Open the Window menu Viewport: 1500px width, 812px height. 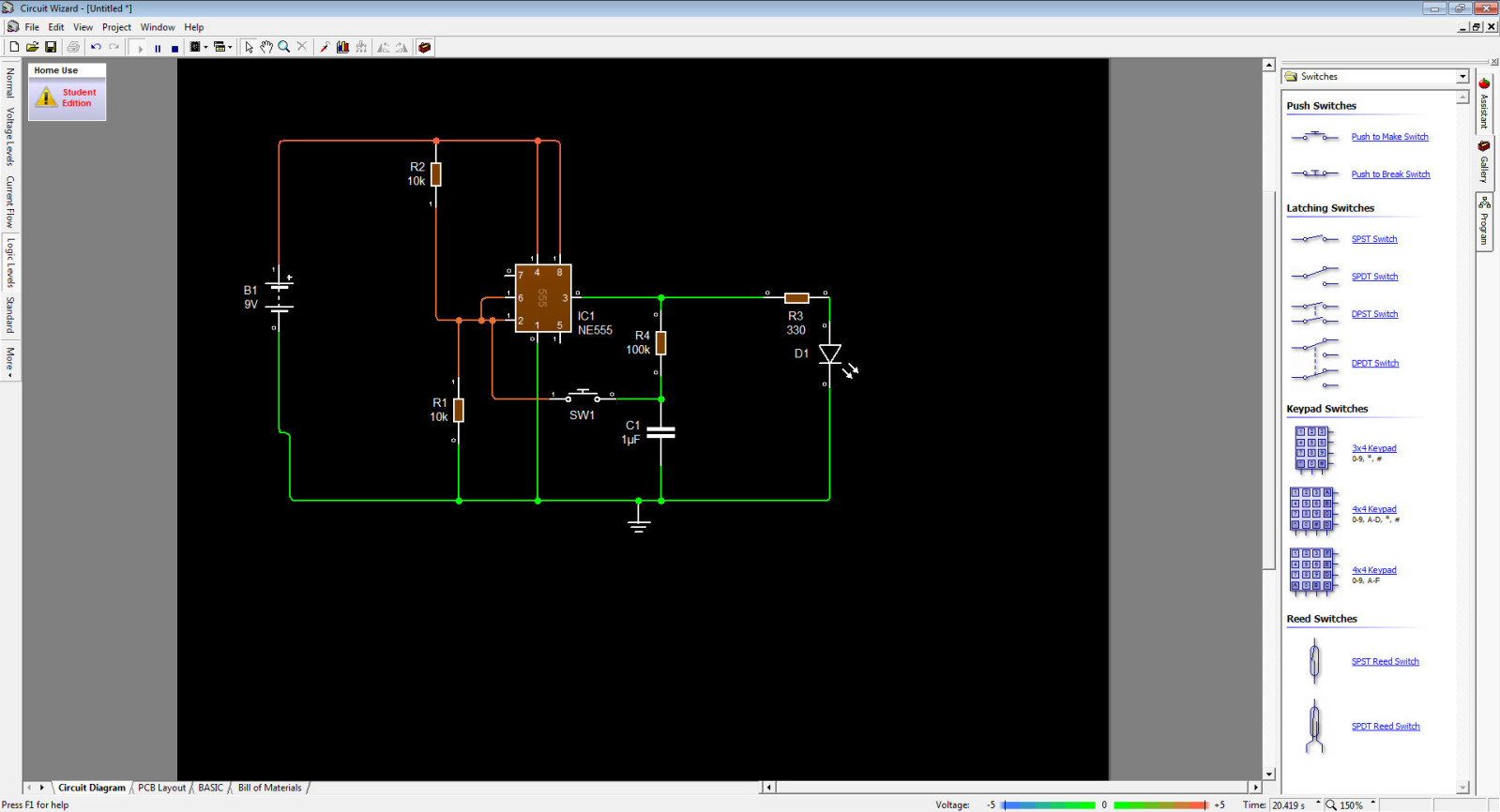click(x=158, y=27)
